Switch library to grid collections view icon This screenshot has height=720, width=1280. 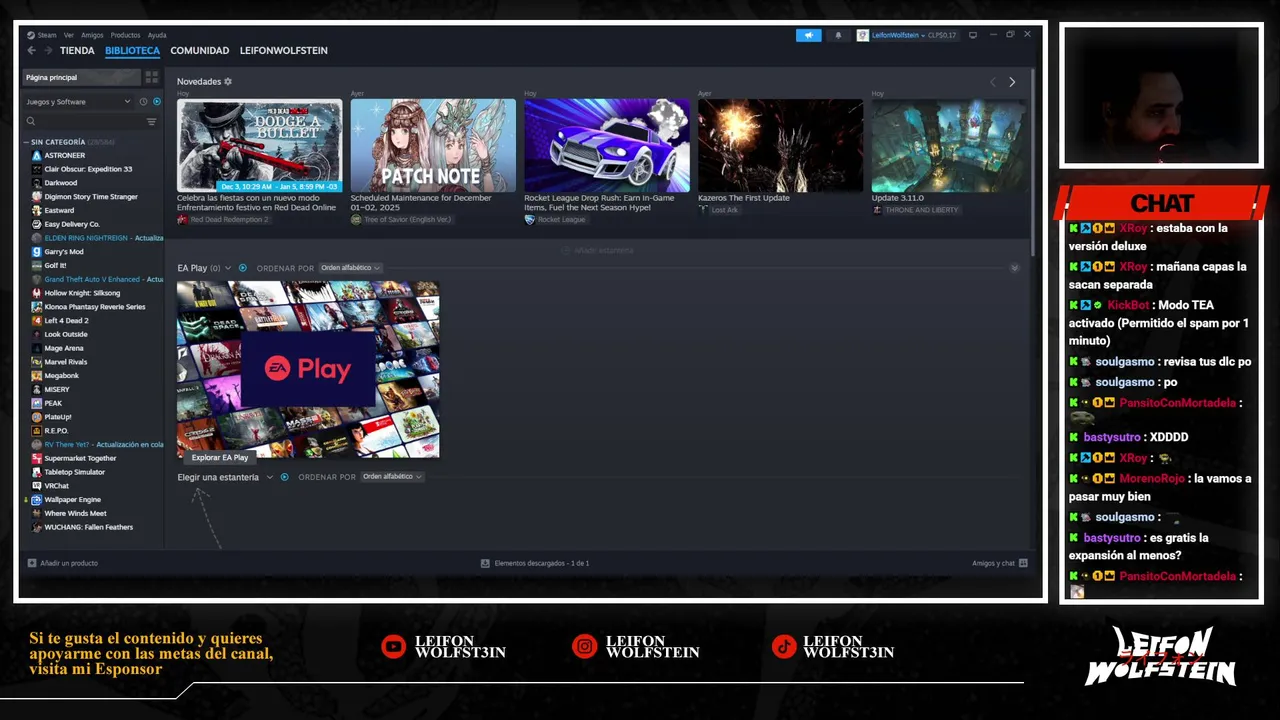pyautogui.click(x=152, y=77)
